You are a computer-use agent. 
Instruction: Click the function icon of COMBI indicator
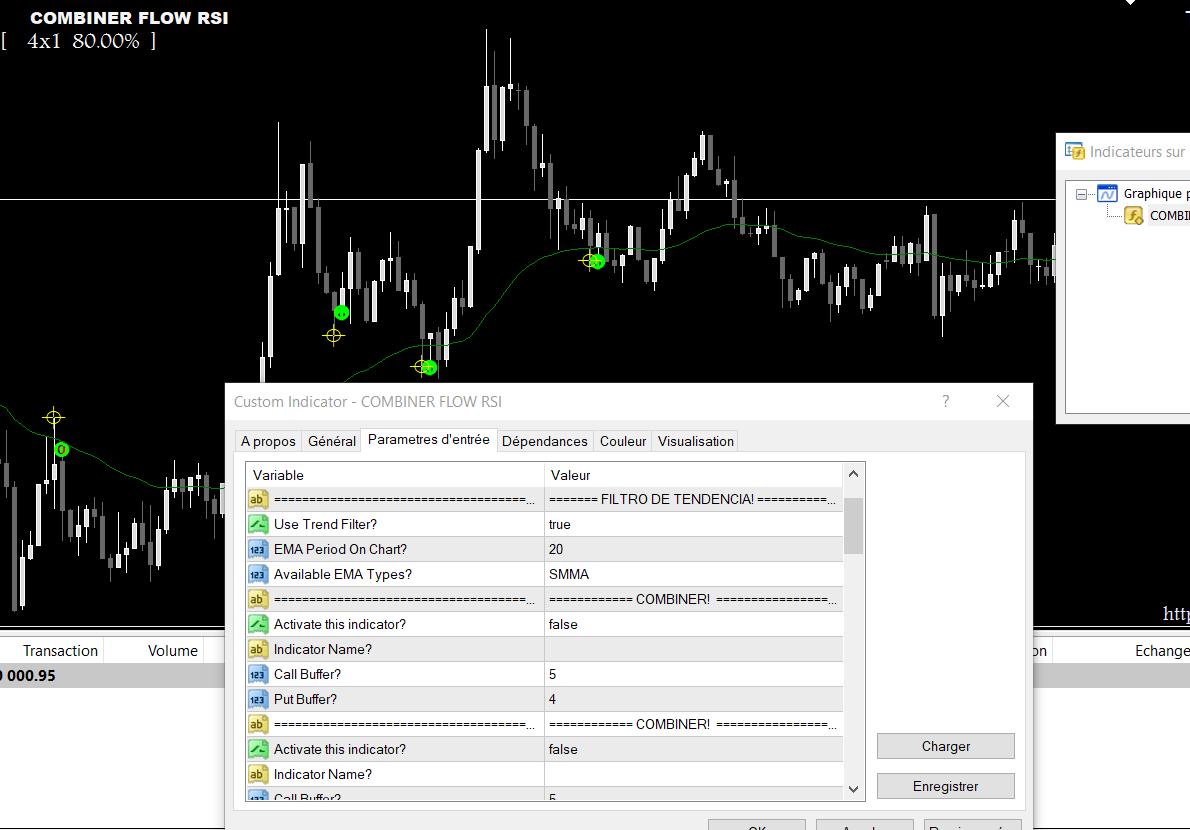tap(1134, 216)
